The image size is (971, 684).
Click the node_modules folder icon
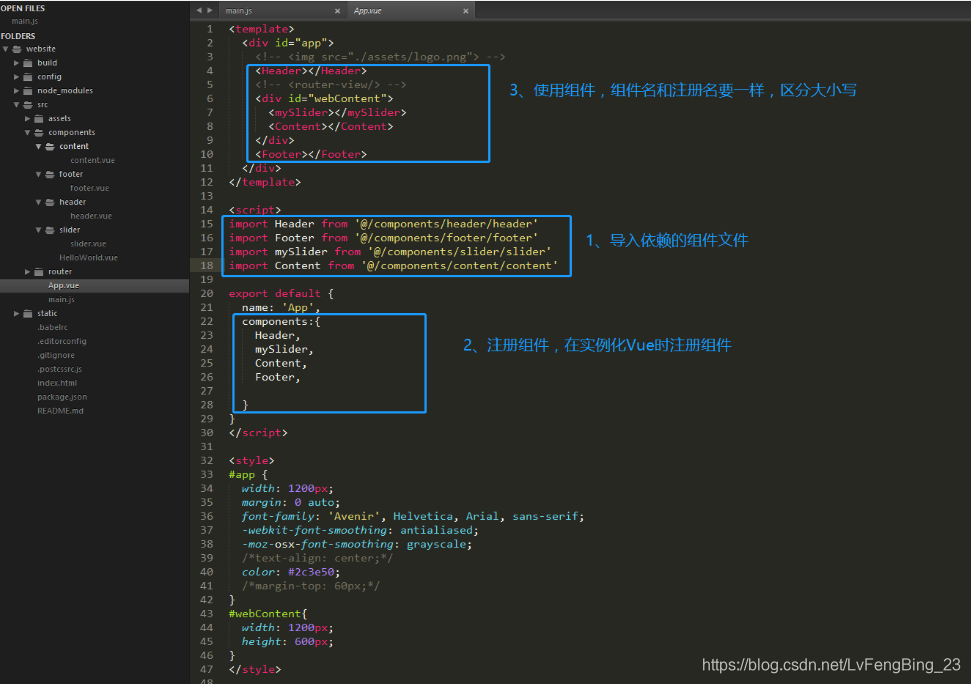28,90
